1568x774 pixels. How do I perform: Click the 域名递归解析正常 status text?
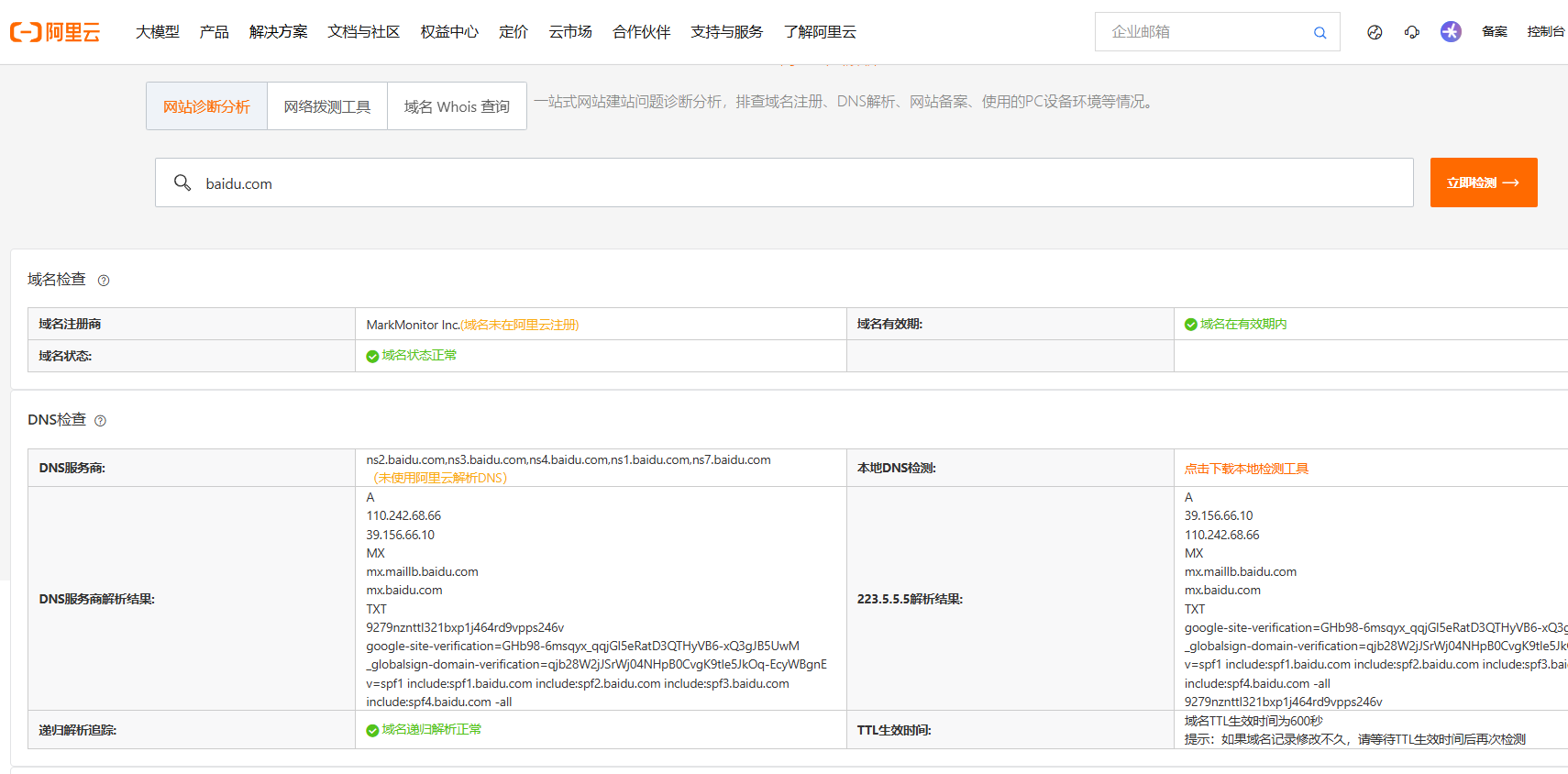coord(432,730)
